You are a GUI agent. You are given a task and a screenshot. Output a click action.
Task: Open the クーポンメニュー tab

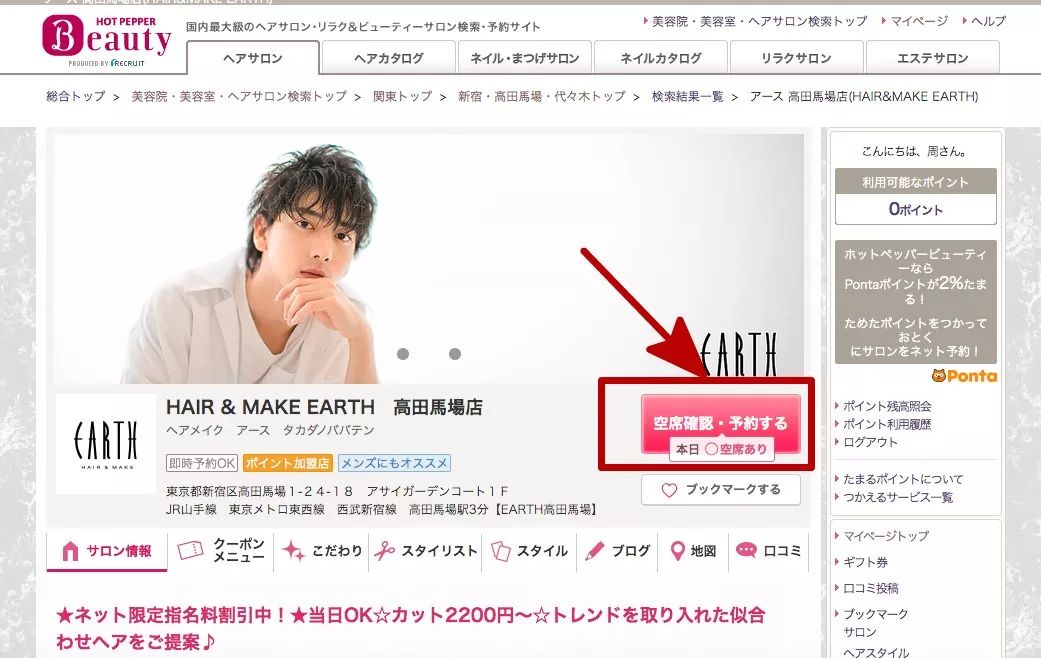(221, 550)
